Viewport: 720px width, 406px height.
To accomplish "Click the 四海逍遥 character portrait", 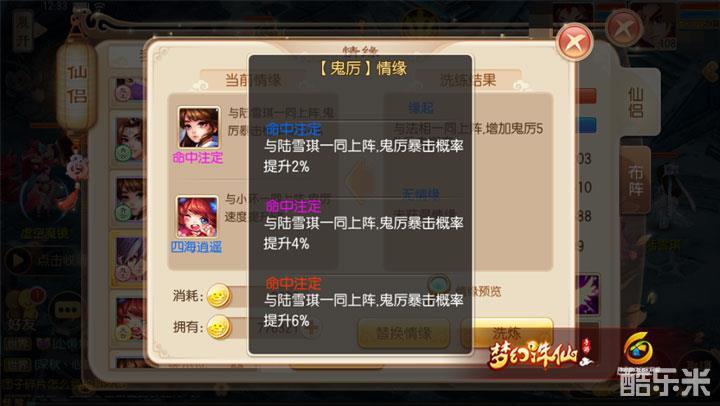I will click(x=197, y=217).
